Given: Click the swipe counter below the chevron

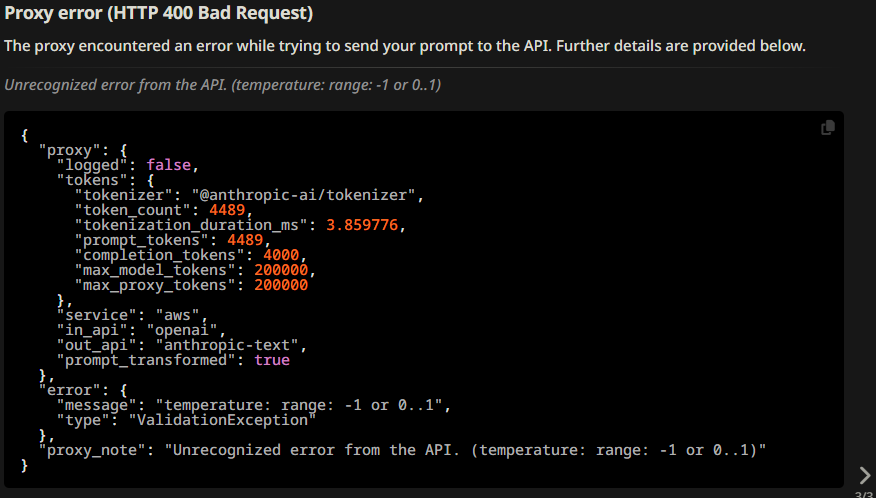Looking at the screenshot, I should click(865, 495).
